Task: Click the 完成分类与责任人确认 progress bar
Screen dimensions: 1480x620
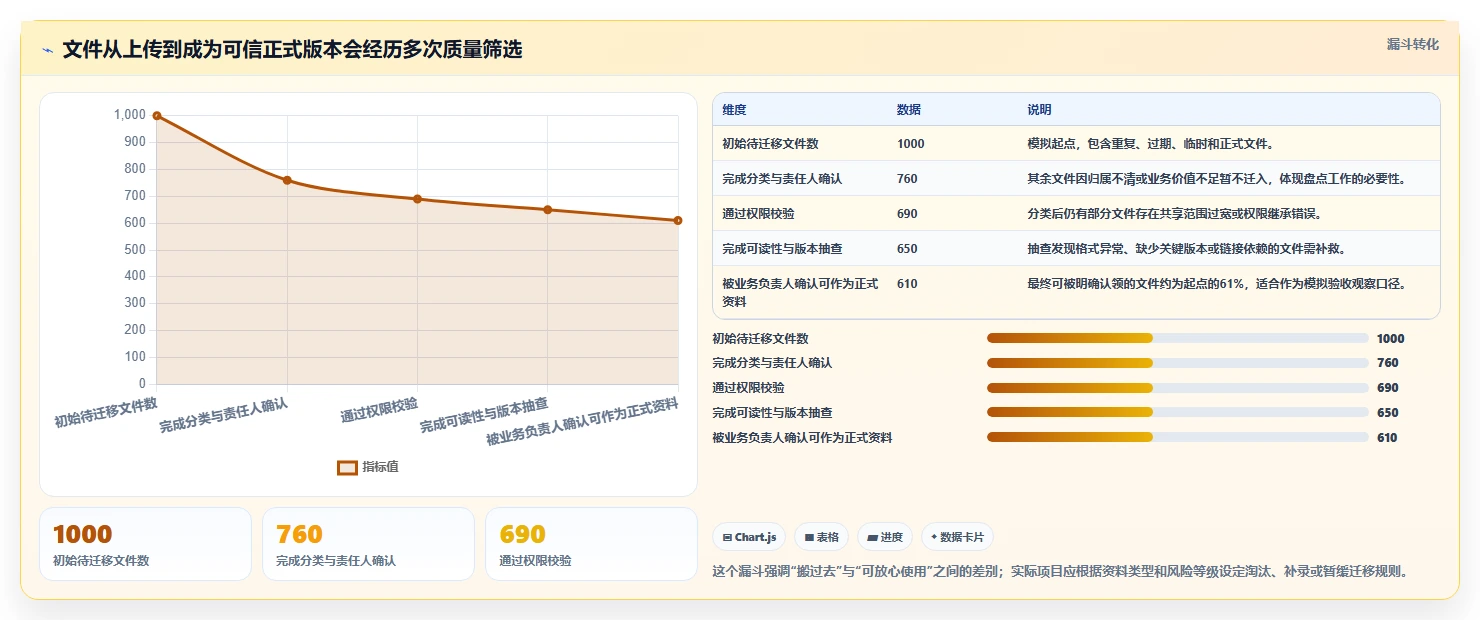Action: pos(1177,363)
